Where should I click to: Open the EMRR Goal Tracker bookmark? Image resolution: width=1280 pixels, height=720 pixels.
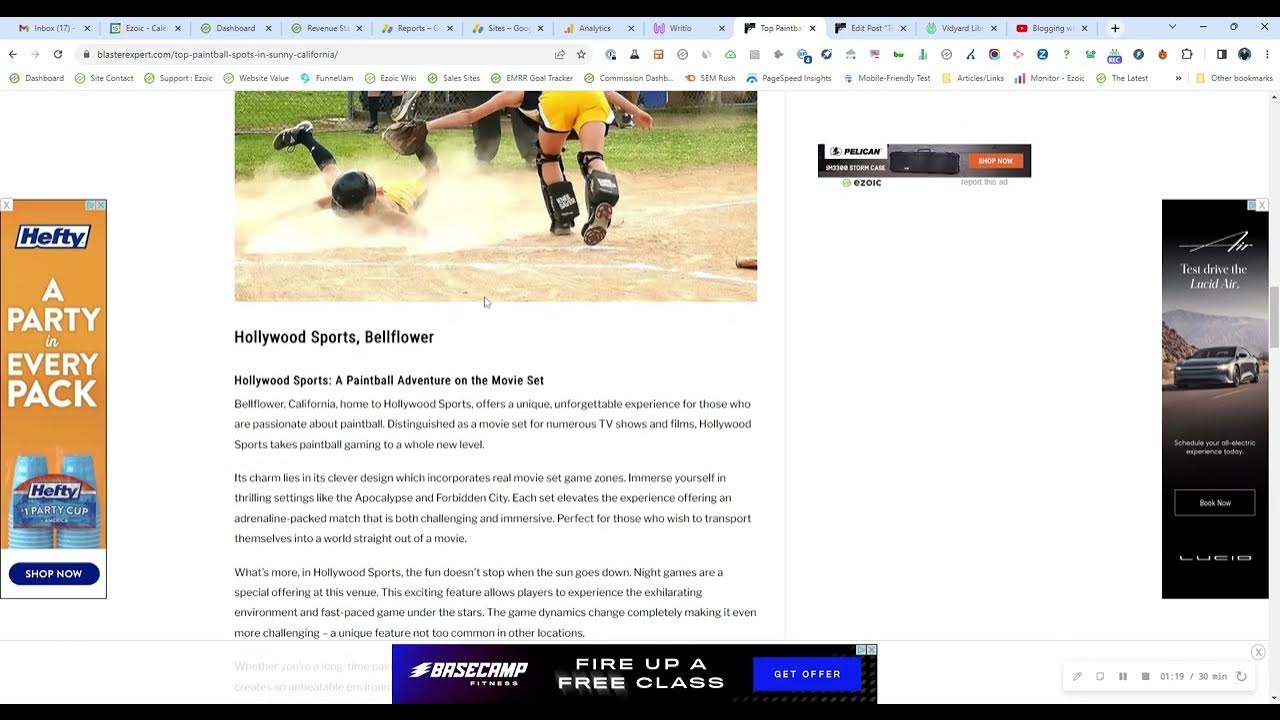(x=531, y=78)
